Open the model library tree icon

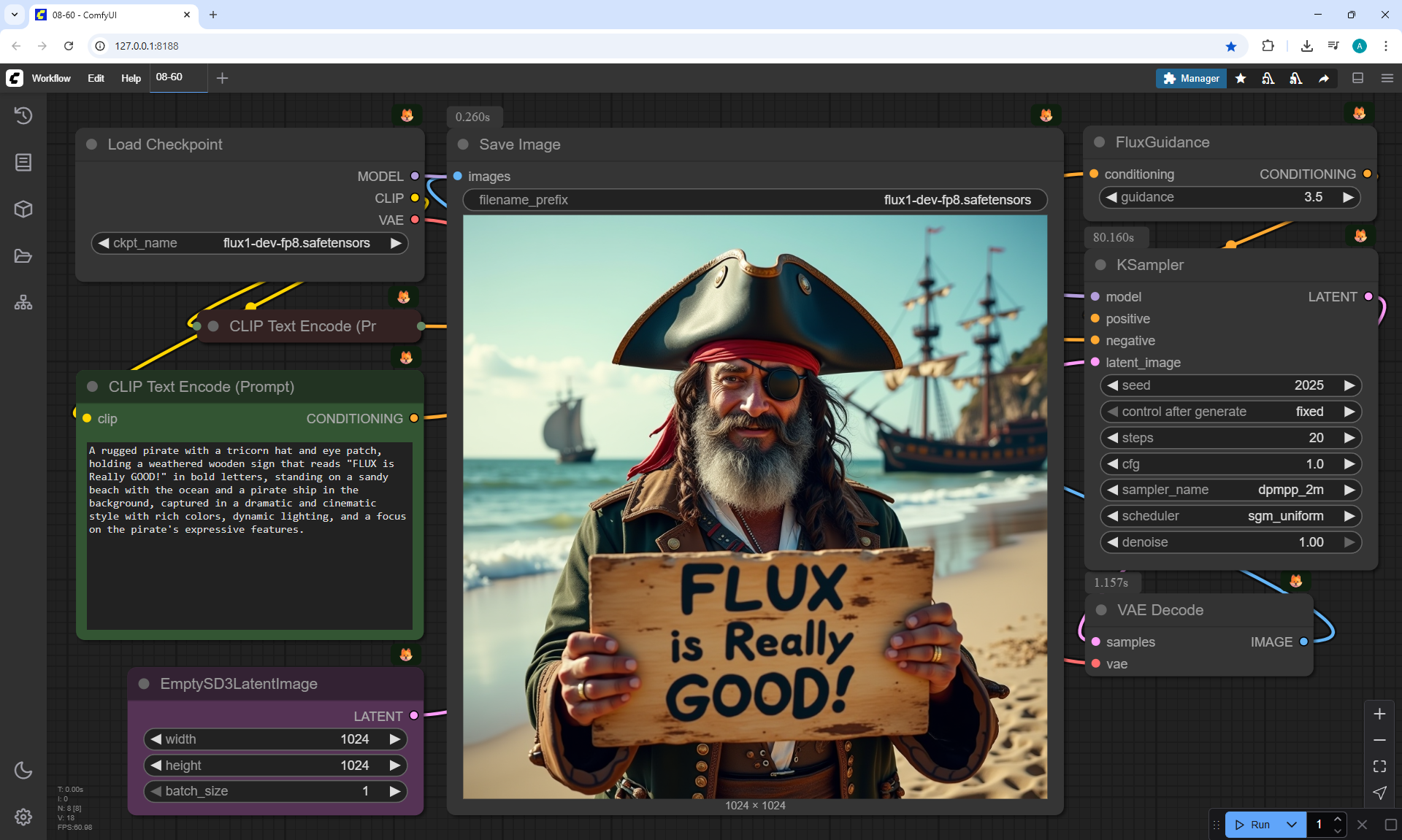tap(23, 302)
